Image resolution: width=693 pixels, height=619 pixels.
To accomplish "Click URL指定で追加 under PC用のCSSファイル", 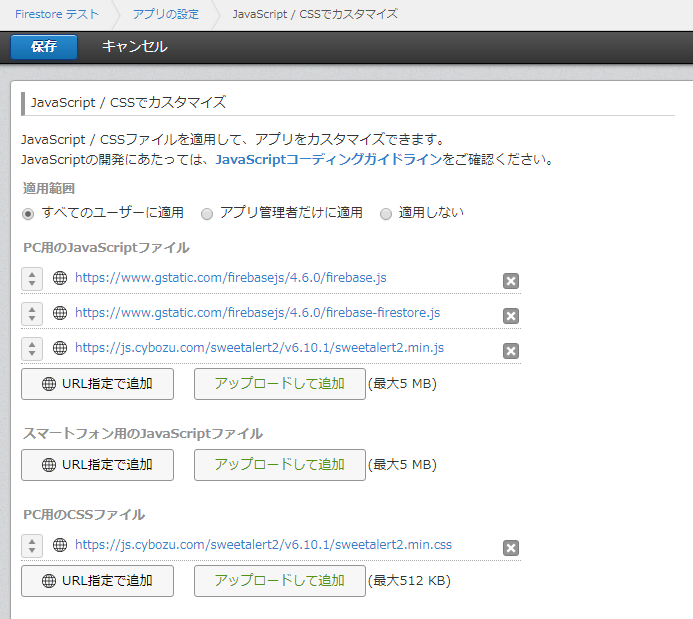I will pos(97,581).
